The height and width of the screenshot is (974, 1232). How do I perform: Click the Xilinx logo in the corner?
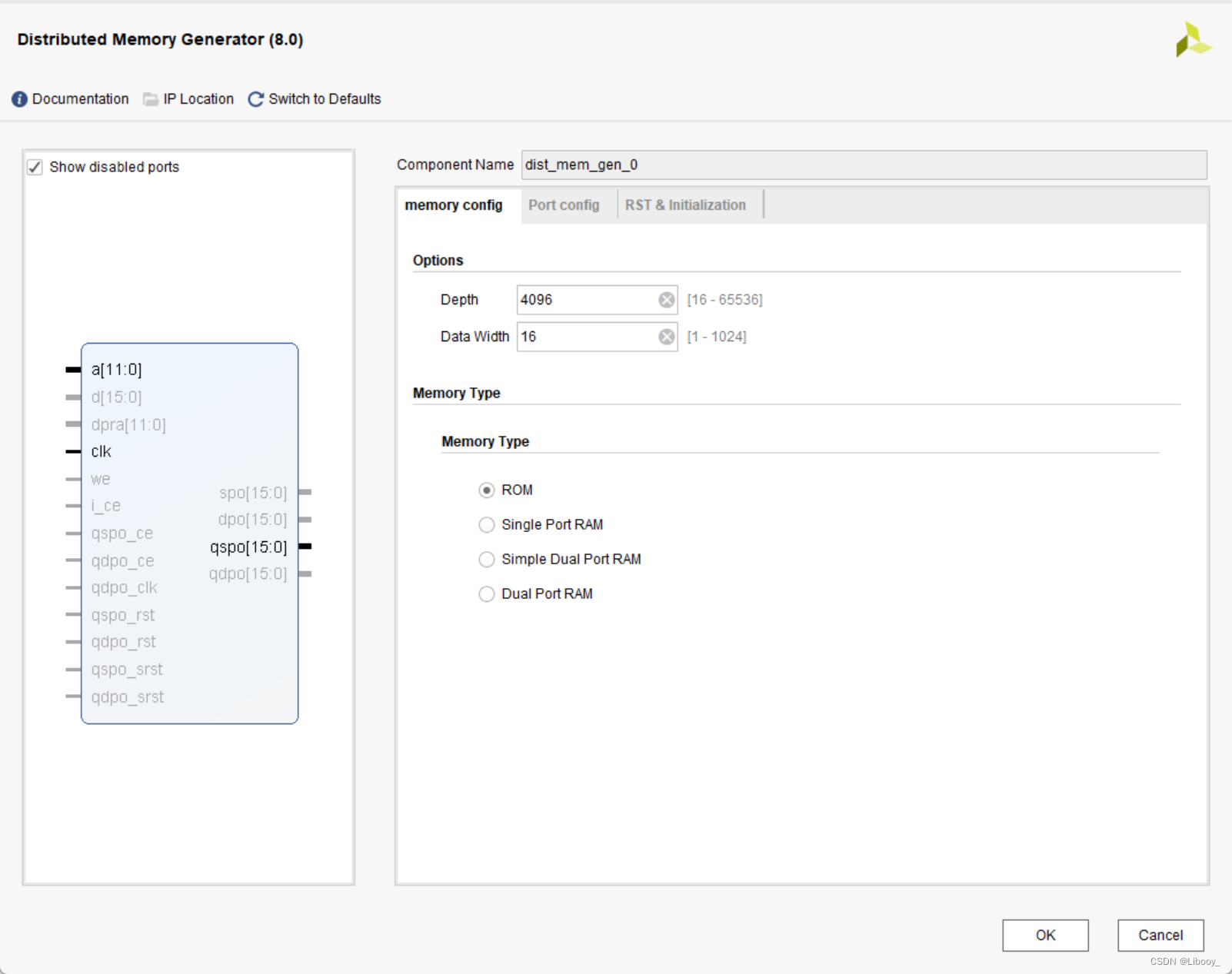click(1193, 39)
